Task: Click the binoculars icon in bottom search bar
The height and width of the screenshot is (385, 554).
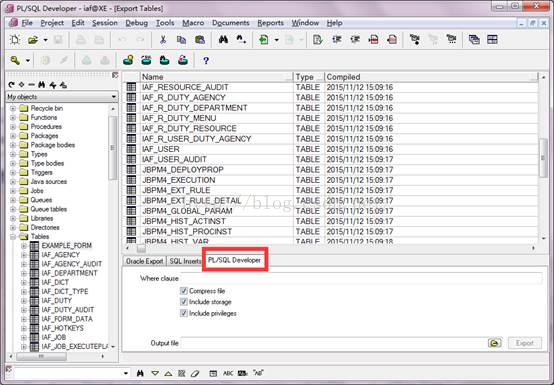Action: 140,373
